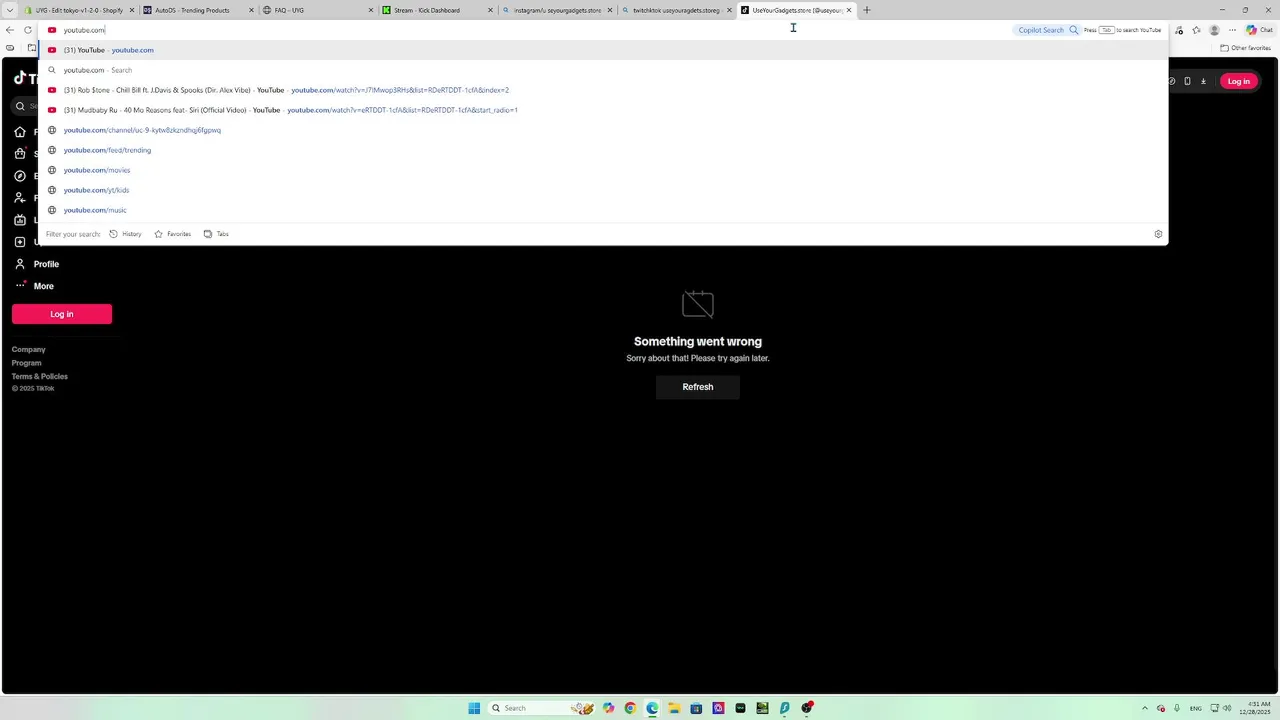The image size is (1280, 720).
Task: Open File Explorer from the taskbar
Action: [x=674, y=708]
